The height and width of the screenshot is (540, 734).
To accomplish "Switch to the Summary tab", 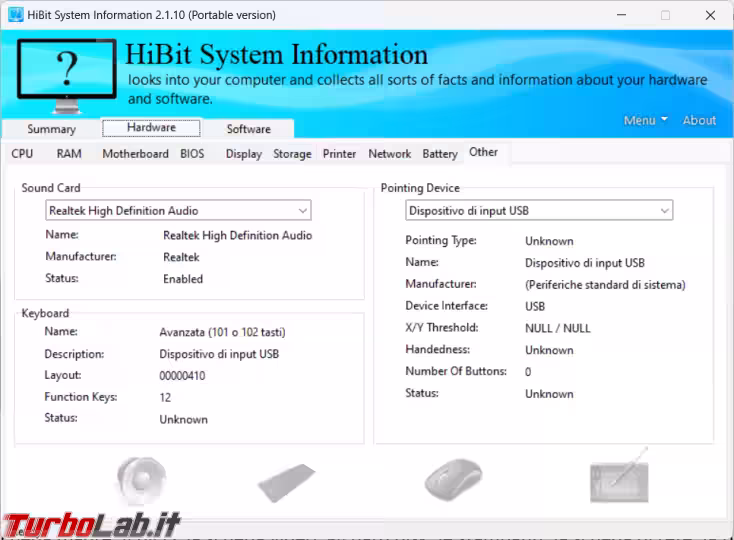I will tap(51, 129).
